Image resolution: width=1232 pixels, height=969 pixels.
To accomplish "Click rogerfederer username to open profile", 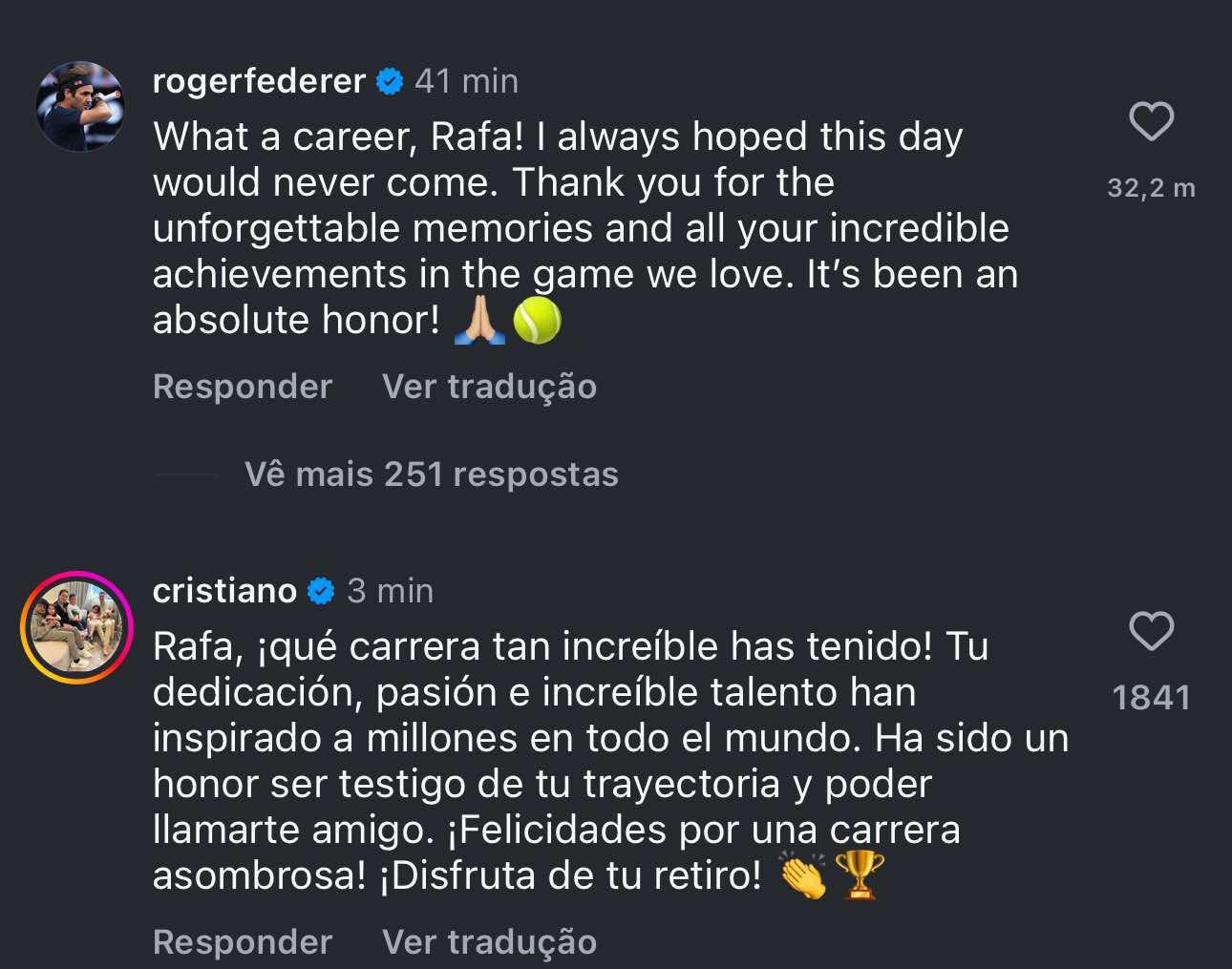I will coord(259,81).
